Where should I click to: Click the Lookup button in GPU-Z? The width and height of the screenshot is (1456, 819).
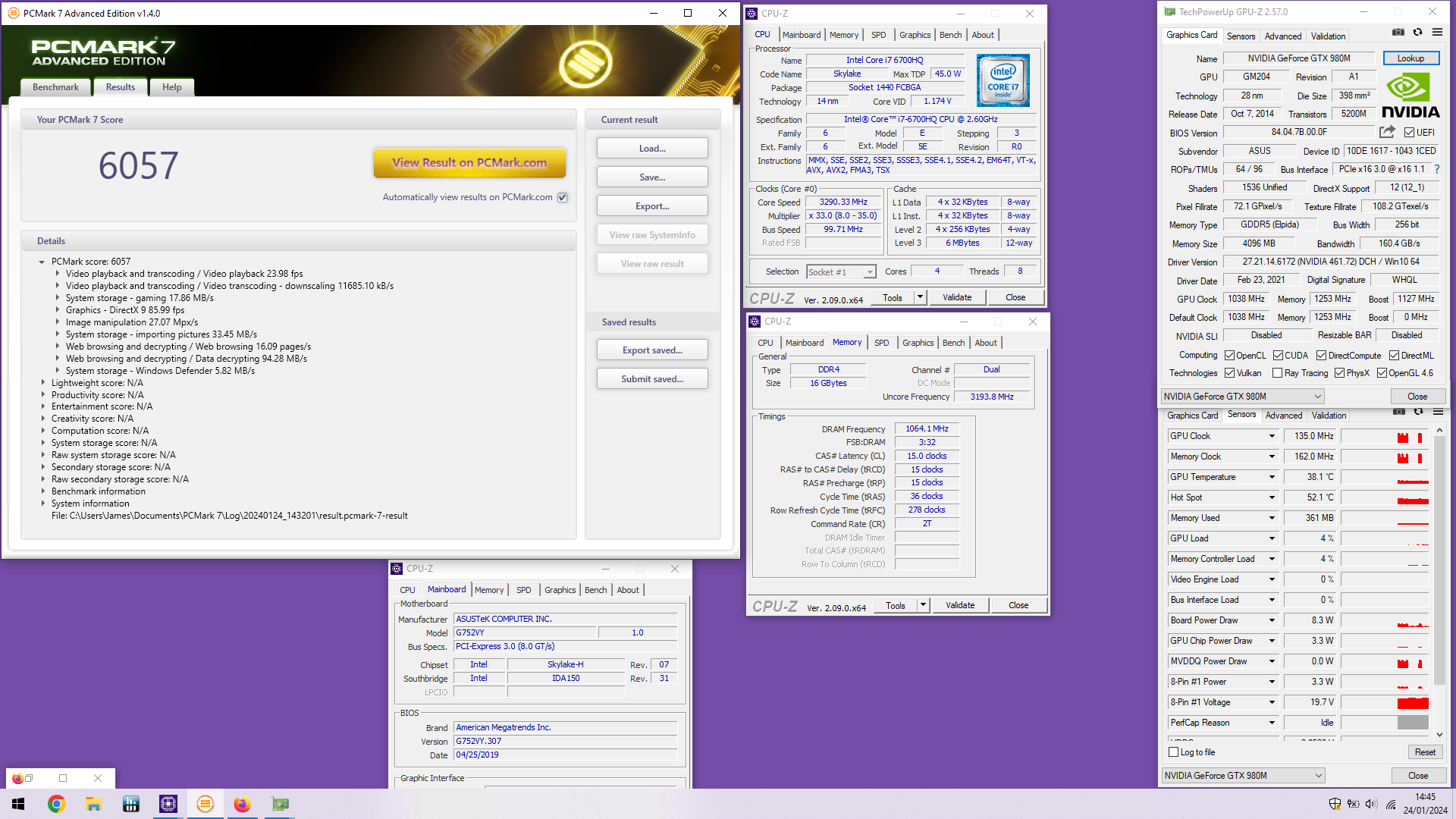(1410, 58)
